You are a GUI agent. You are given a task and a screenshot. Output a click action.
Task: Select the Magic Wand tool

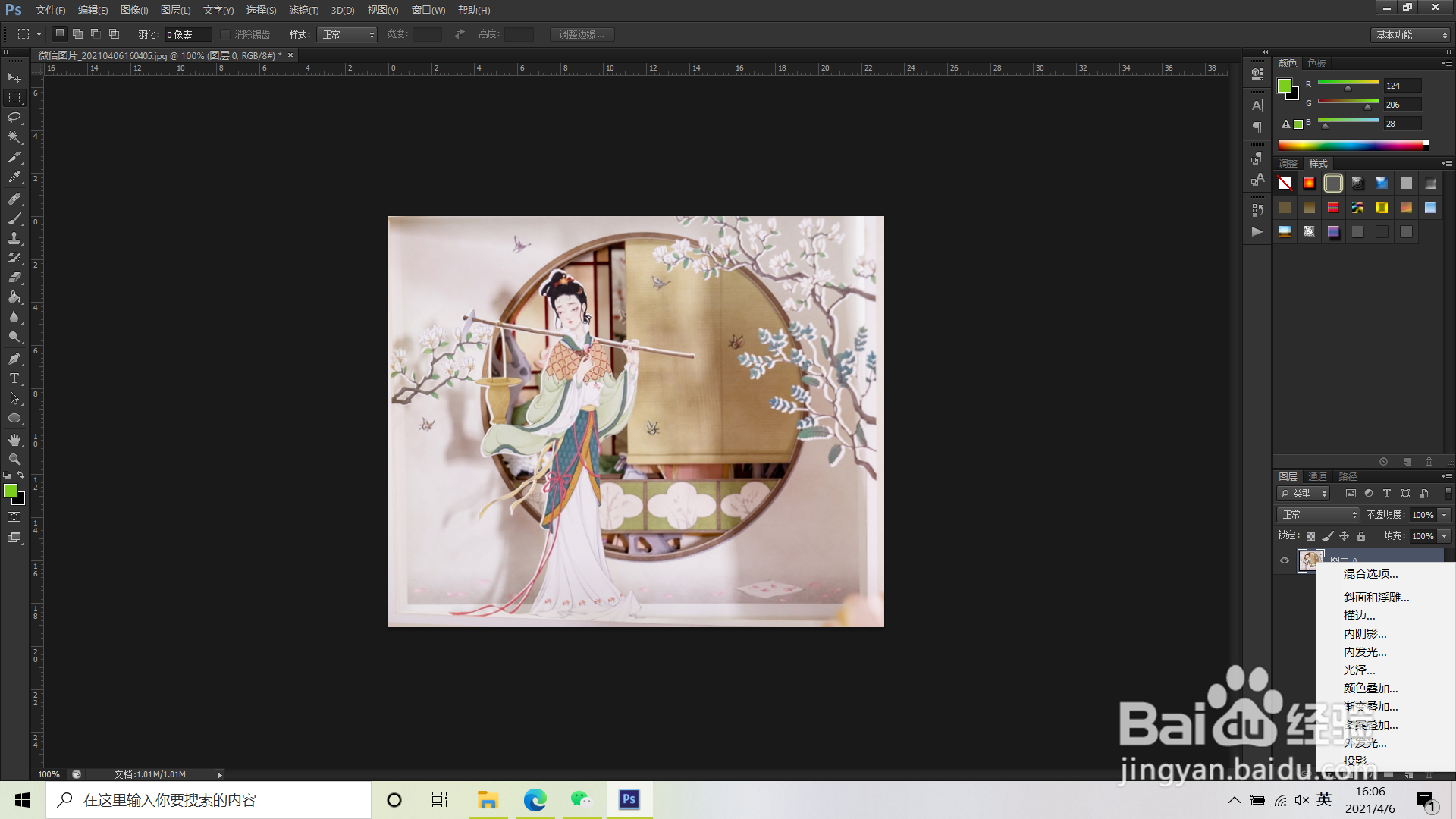pyautogui.click(x=14, y=137)
